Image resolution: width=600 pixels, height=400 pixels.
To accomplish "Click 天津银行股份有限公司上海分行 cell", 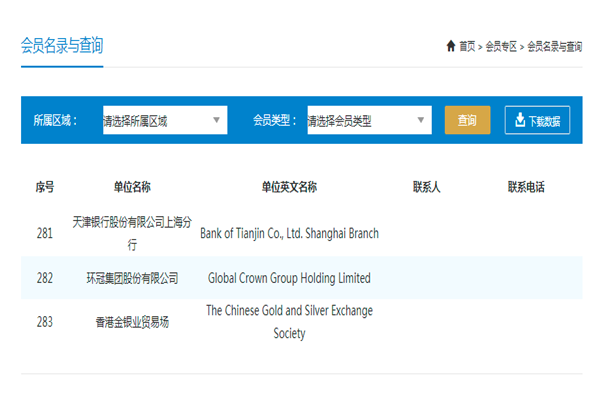I will tap(132, 233).
